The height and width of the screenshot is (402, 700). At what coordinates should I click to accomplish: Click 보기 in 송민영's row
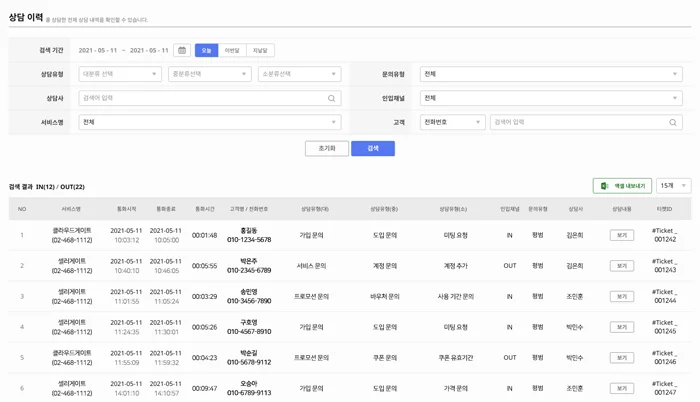pyautogui.click(x=621, y=297)
